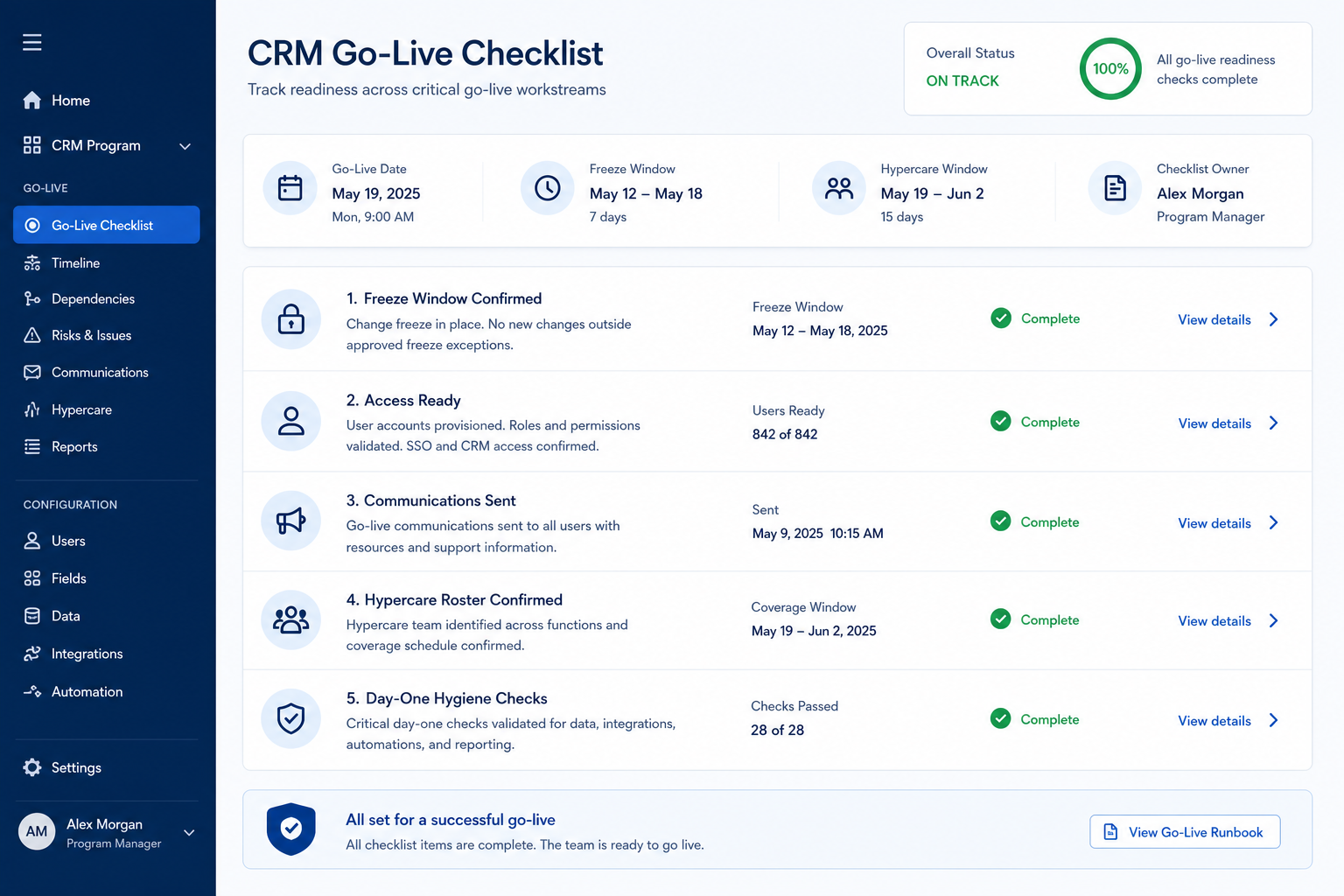Viewport: 1344px width, 896px height.
Task: Click the Automation flow icon
Action: [32, 691]
